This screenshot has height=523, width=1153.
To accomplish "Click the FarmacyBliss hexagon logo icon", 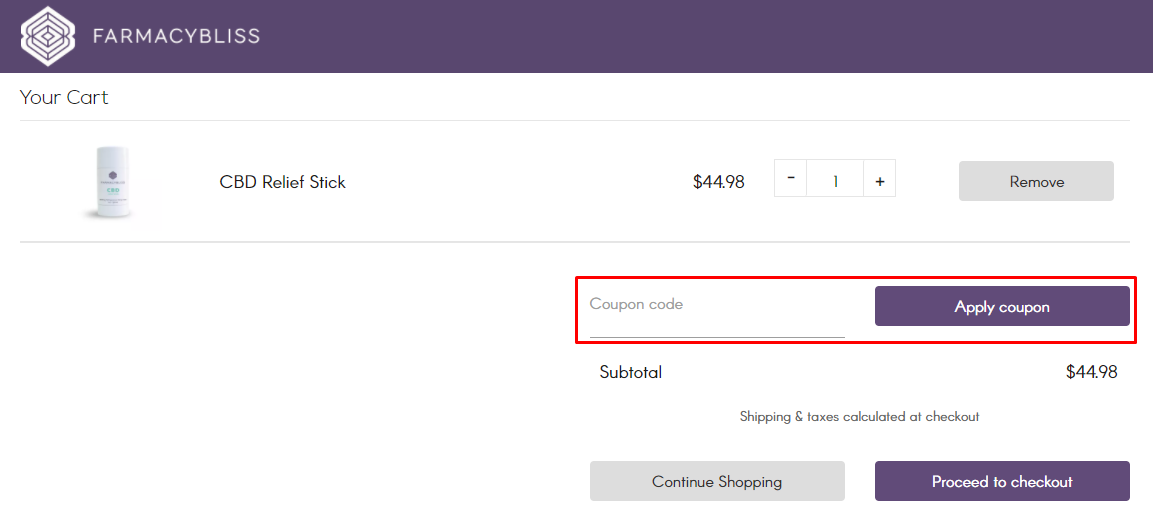I will pyautogui.click(x=49, y=36).
